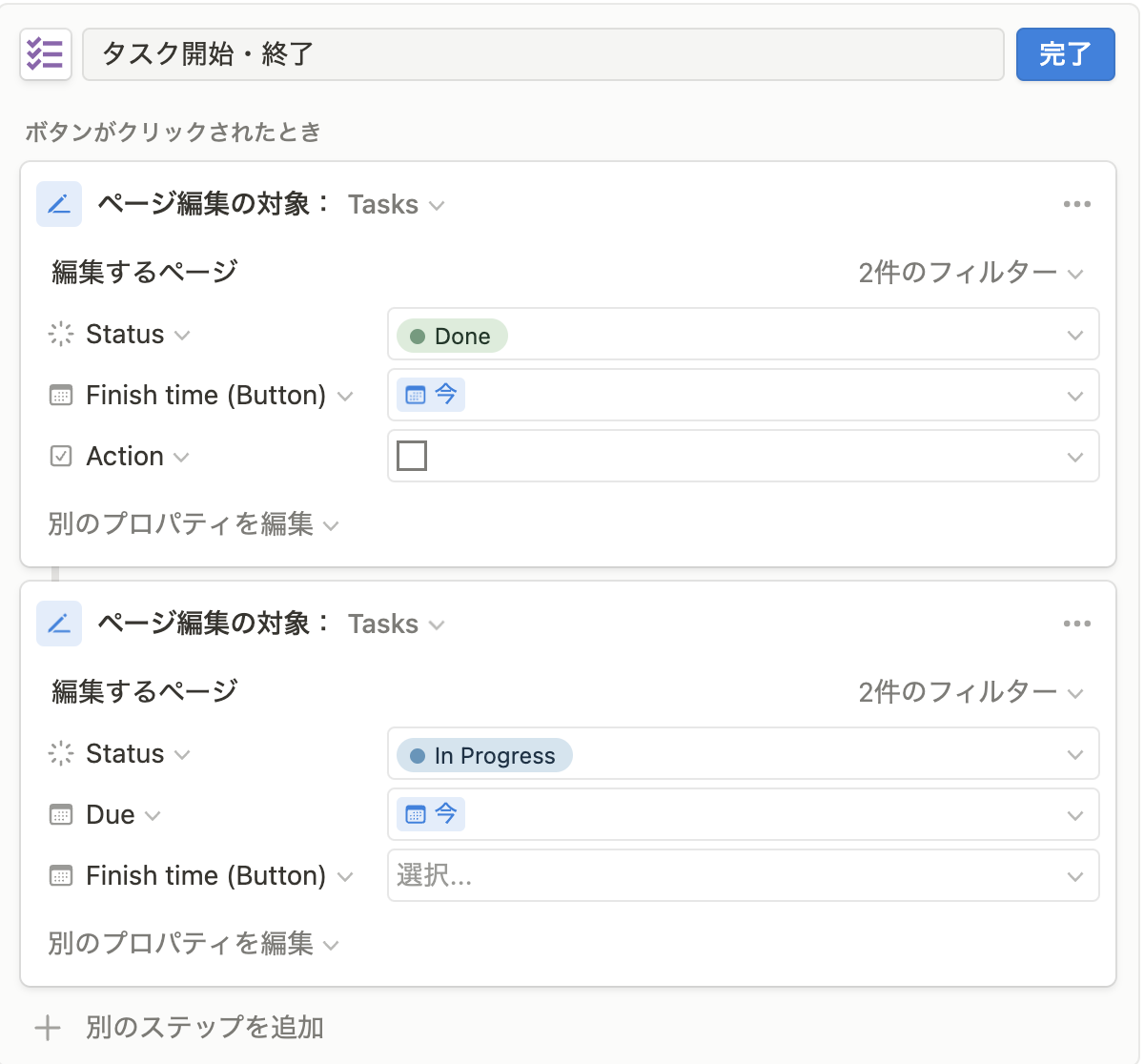This screenshot has width=1144, height=1064.
Task: Click the Done status color tag
Action: (x=452, y=336)
